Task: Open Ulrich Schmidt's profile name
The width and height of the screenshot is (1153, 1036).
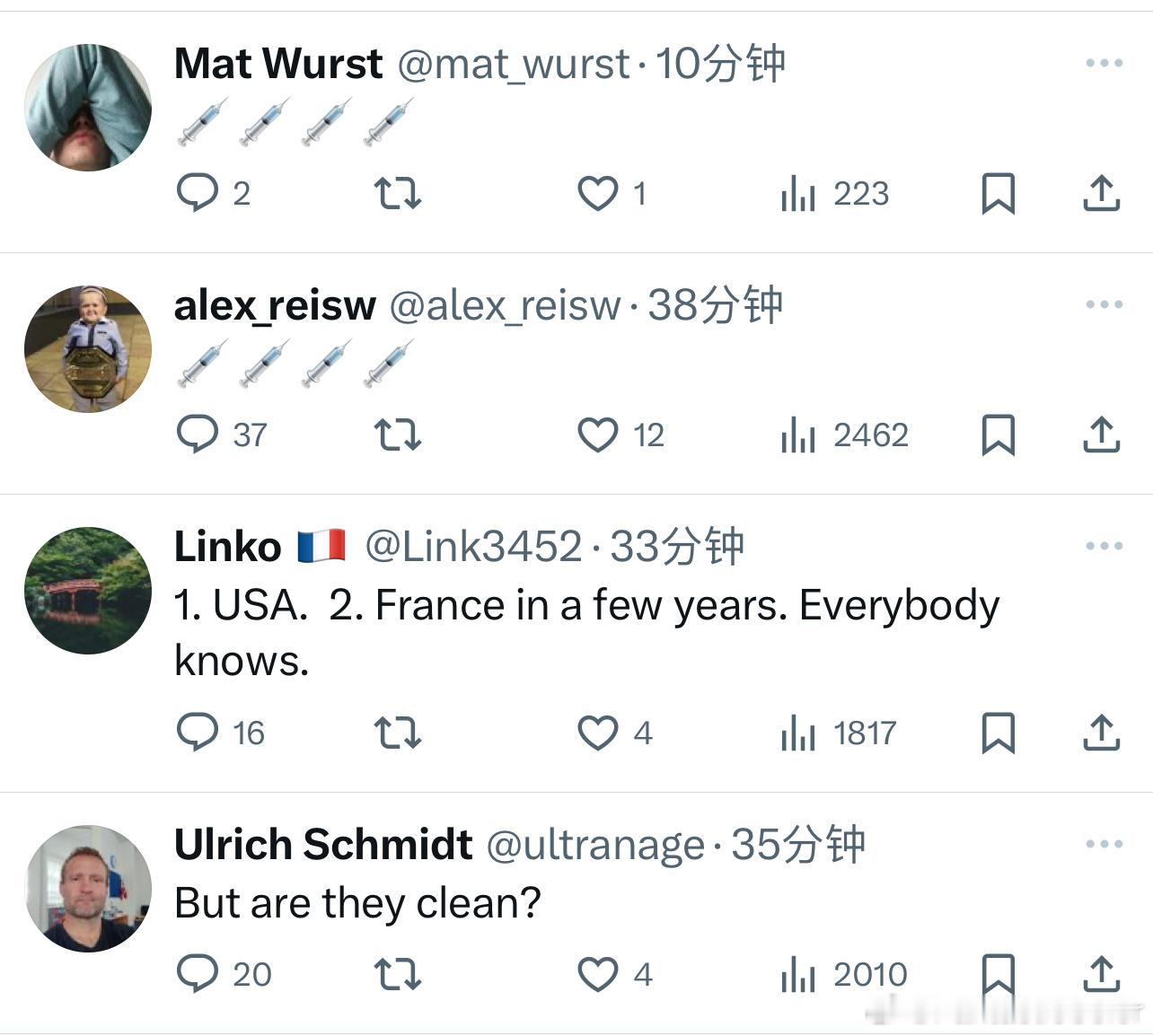Action: tap(323, 844)
